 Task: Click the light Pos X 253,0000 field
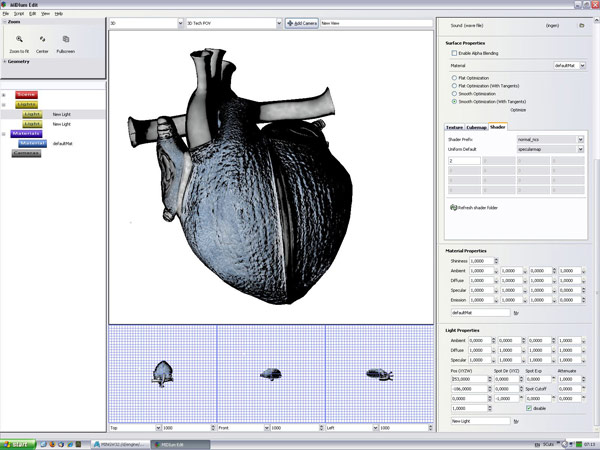469,379
